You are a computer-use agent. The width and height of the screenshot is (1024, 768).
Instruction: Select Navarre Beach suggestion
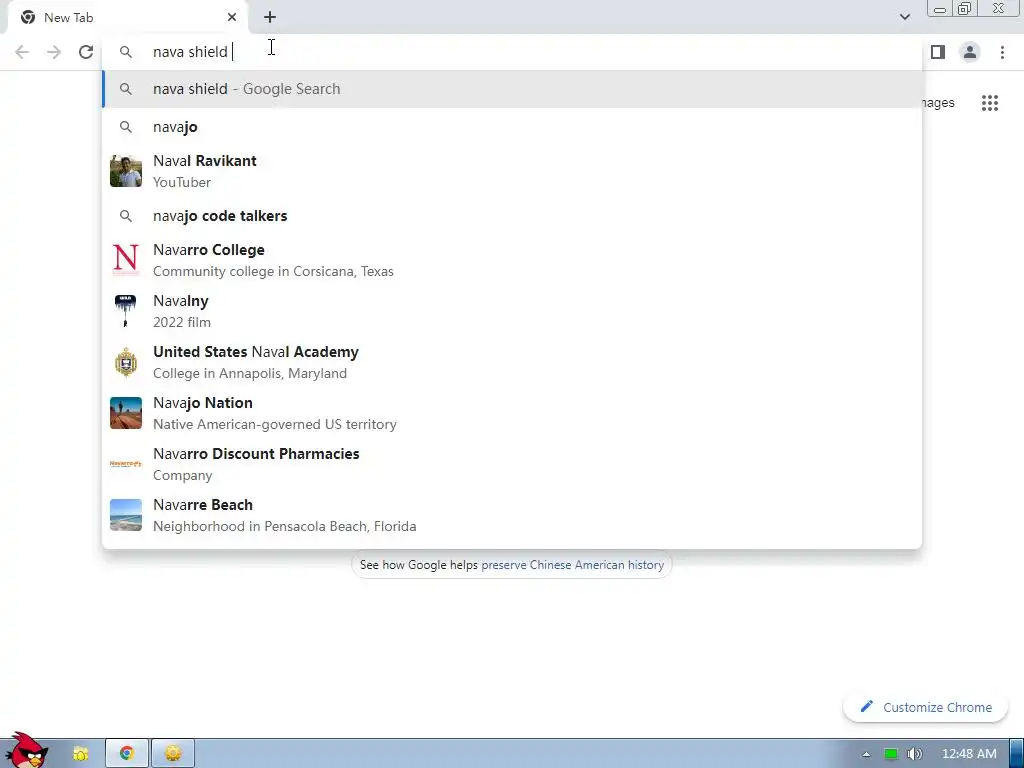tap(512, 515)
